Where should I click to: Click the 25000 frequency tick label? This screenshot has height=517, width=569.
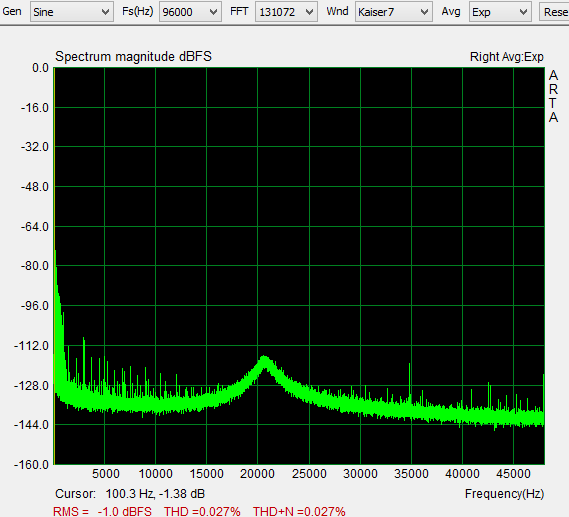point(309,474)
